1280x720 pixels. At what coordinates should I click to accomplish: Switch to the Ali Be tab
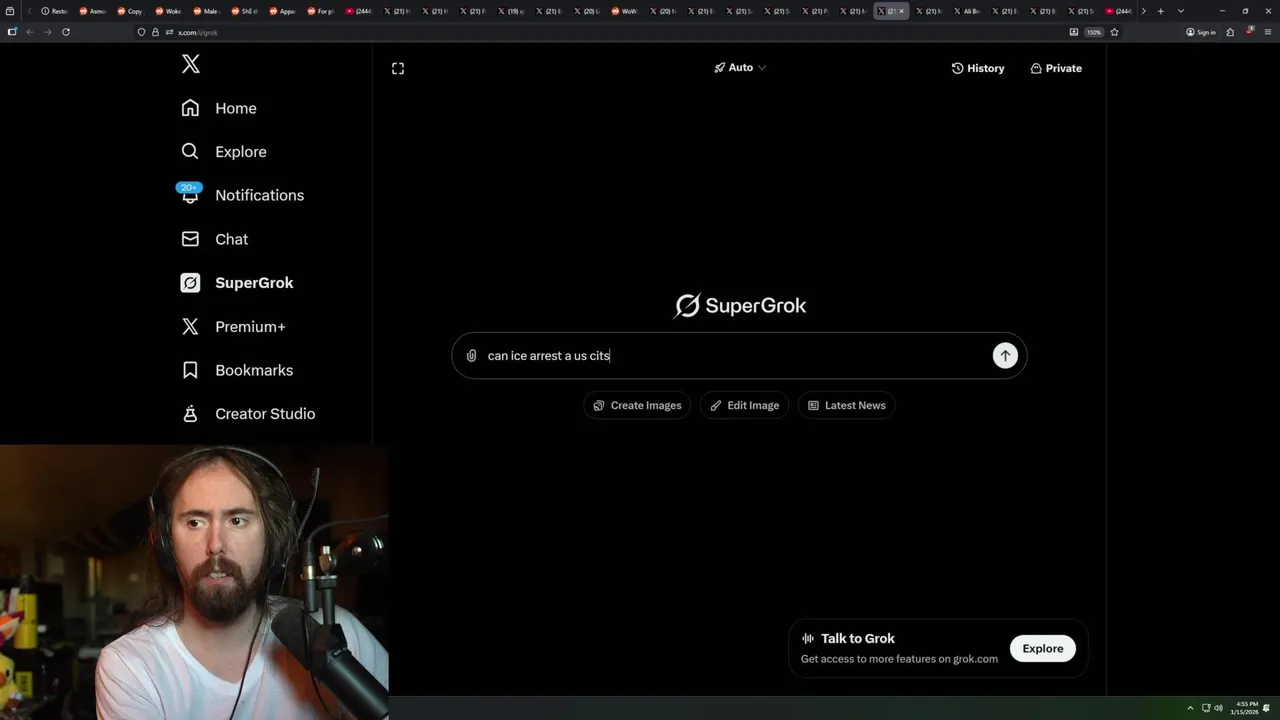point(966,11)
